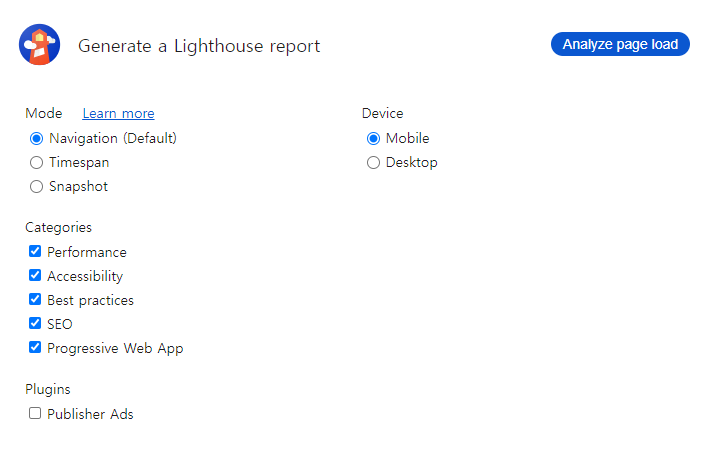Uncheck the Accessibility category
Screen dimensions: 702x462
(35, 275)
